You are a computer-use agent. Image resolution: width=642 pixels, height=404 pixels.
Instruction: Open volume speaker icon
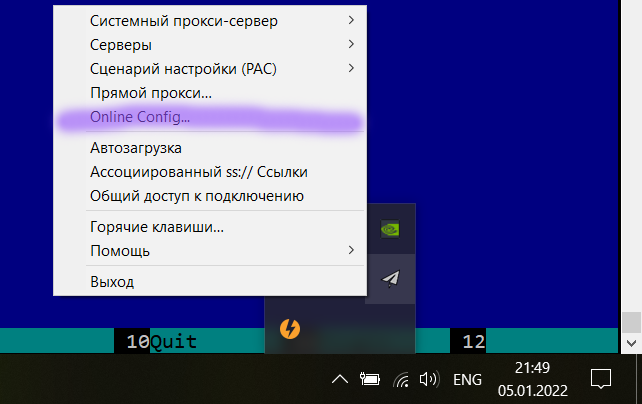[x=430, y=379]
